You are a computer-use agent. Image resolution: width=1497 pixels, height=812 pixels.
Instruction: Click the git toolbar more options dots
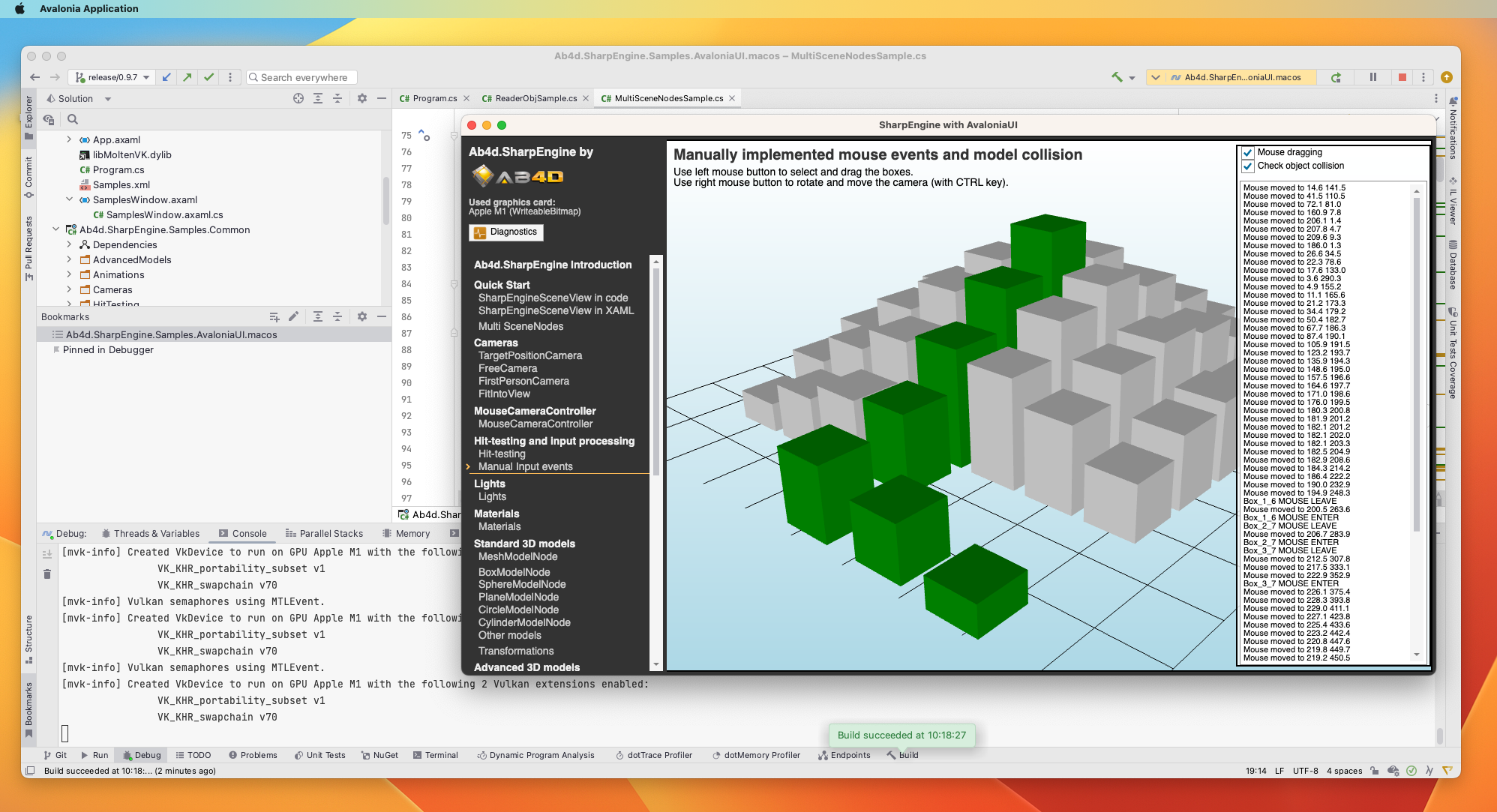click(x=230, y=77)
